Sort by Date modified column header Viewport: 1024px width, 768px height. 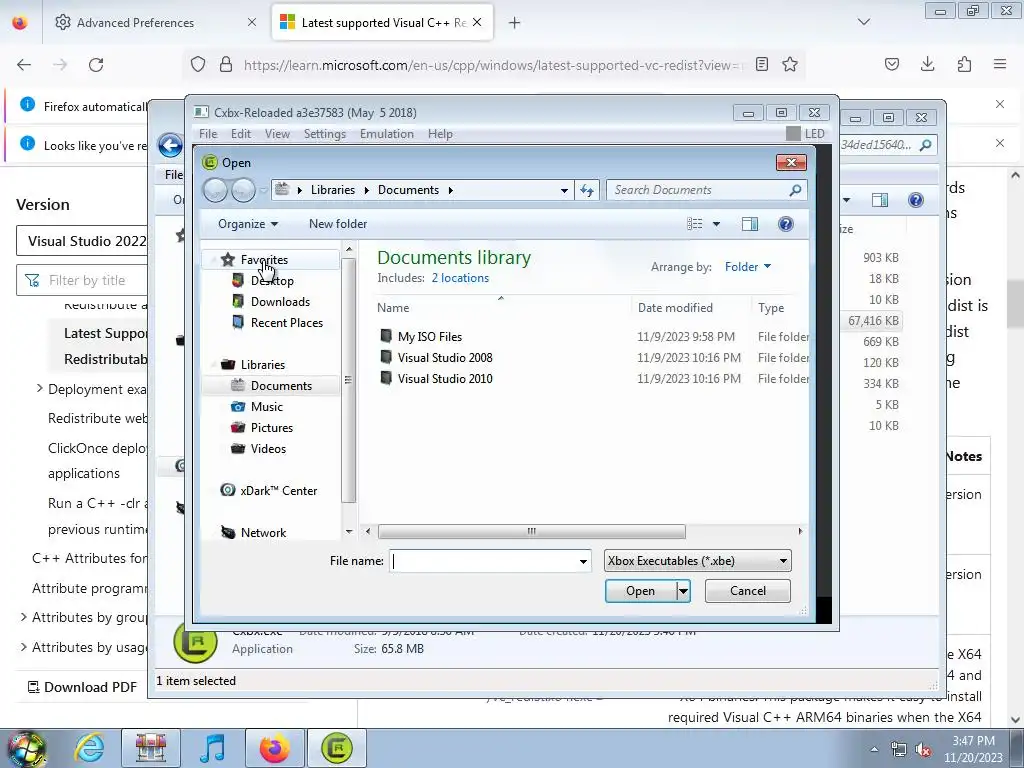[x=675, y=308]
